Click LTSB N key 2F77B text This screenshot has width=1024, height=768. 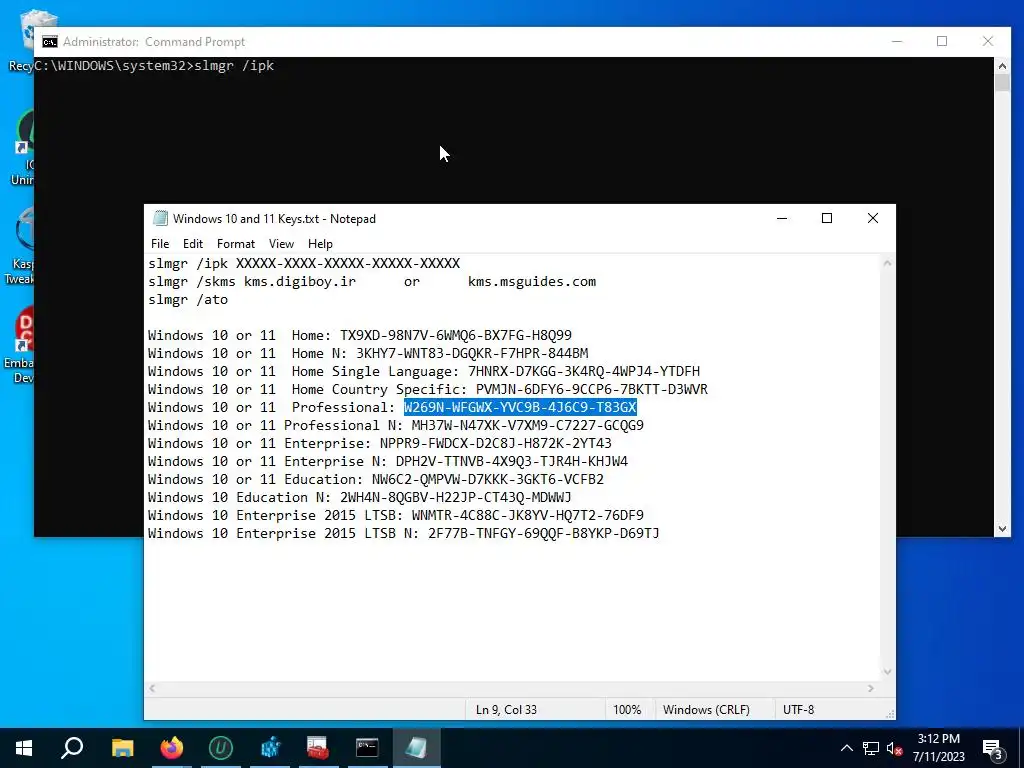(x=543, y=533)
